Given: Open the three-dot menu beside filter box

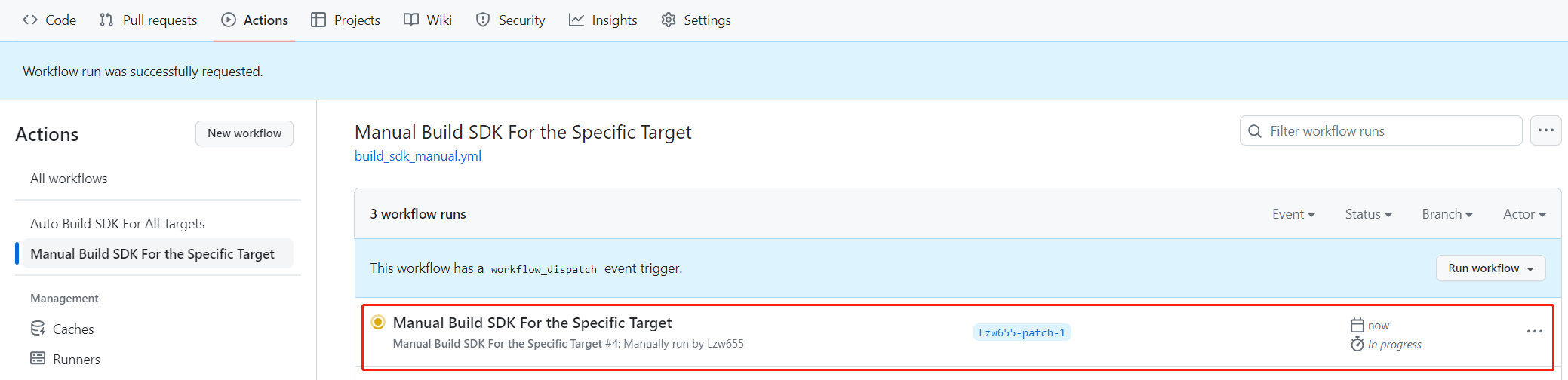Looking at the screenshot, I should [1545, 130].
